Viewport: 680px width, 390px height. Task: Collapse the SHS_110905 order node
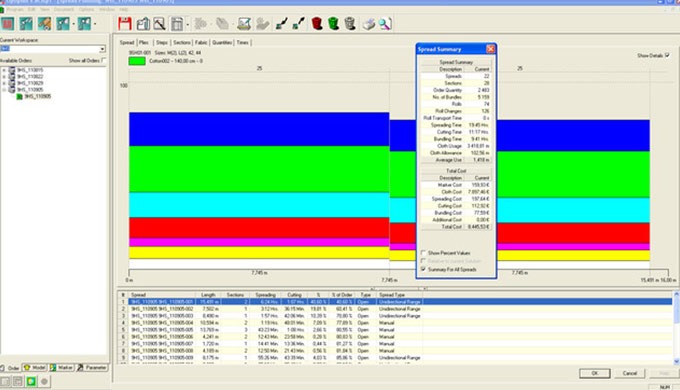pos(4,89)
